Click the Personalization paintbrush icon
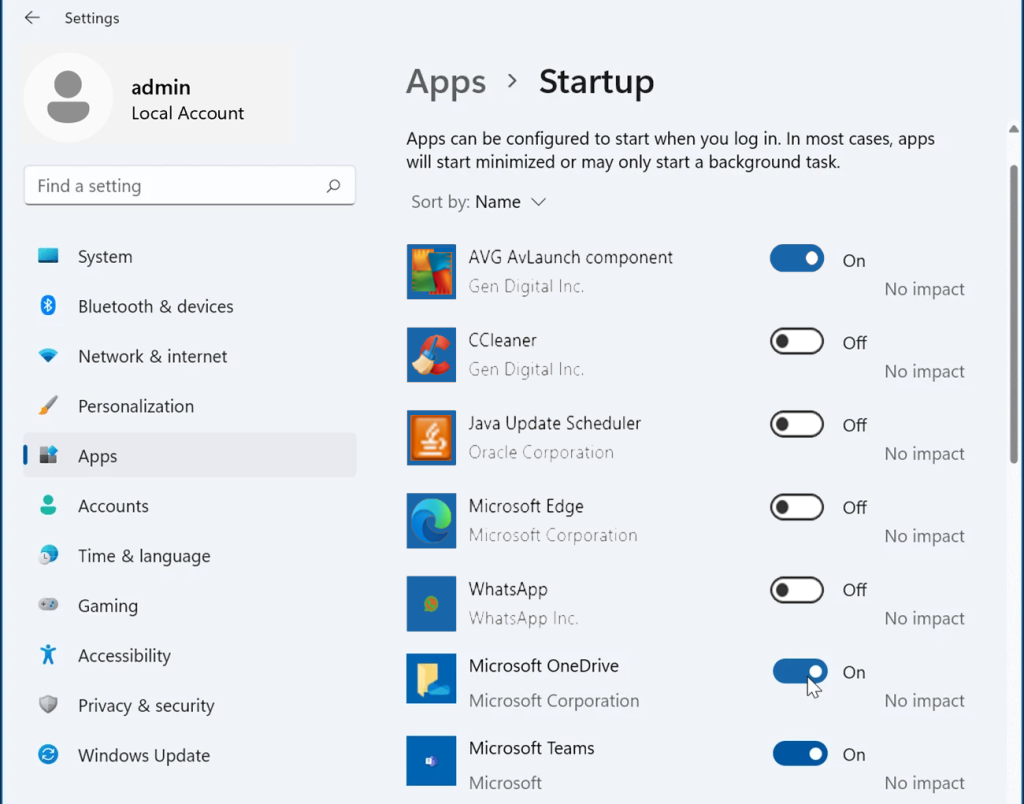1024x804 pixels. pyautogui.click(x=48, y=406)
